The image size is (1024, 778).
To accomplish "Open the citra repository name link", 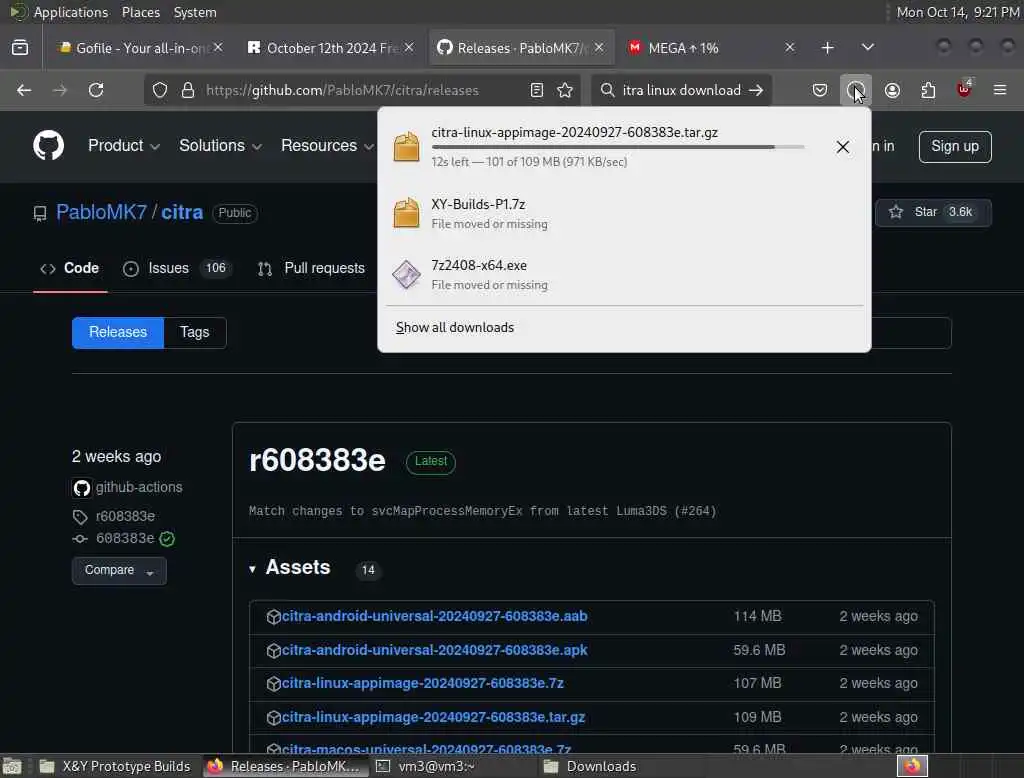I will (182, 212).
